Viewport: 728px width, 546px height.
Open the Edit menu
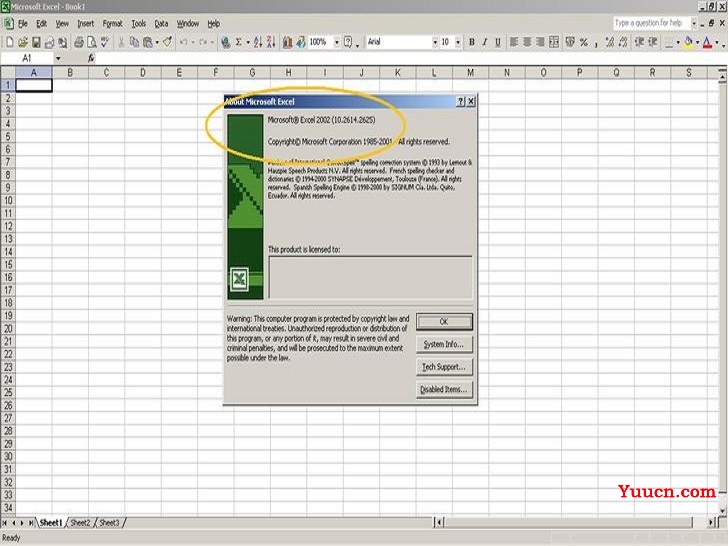41,23
